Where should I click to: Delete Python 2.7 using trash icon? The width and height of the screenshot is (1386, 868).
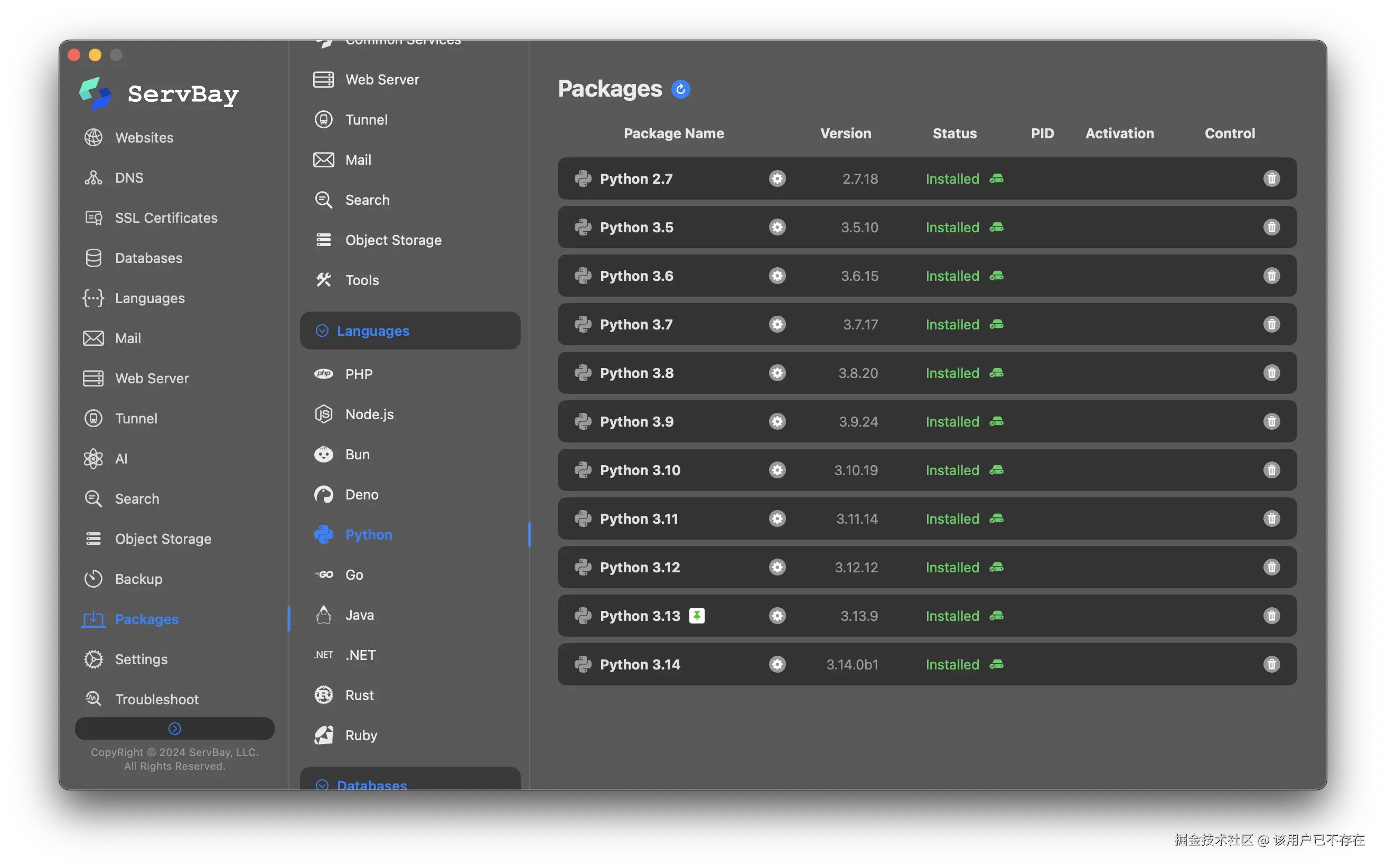point(1271,178)
